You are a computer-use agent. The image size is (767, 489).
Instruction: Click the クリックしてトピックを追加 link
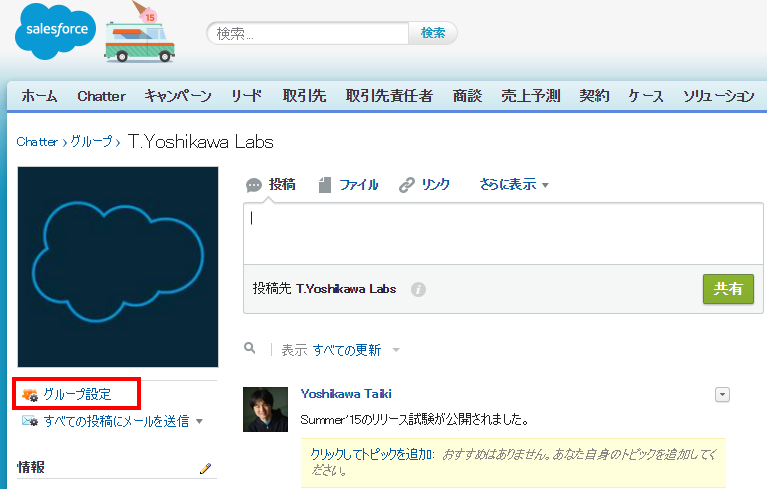(372, 454)
